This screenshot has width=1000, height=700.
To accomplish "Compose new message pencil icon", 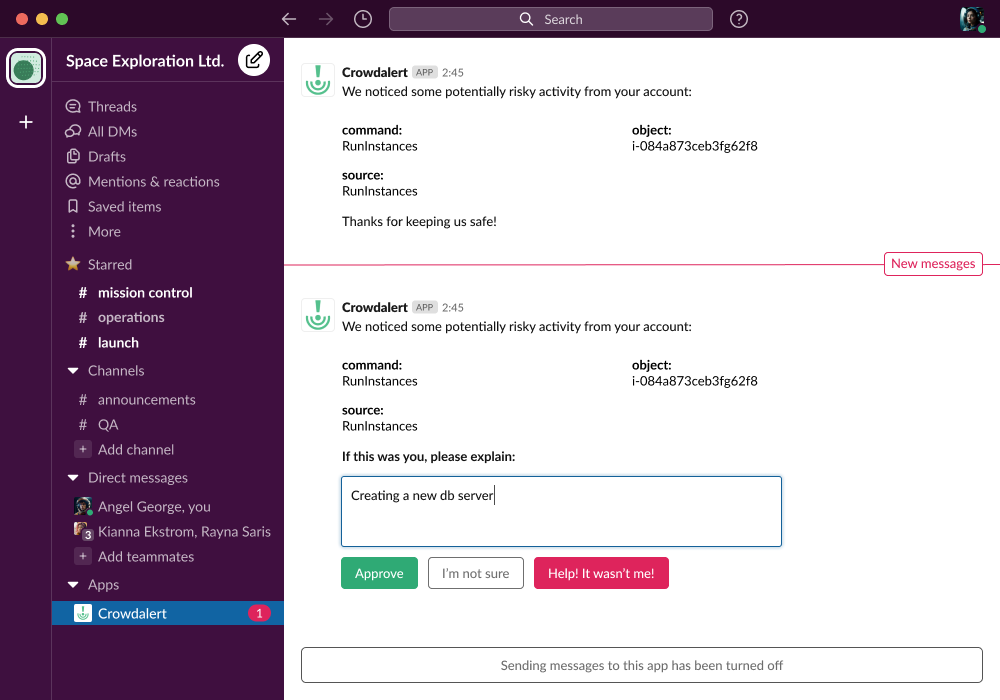I will click(254, 60).
